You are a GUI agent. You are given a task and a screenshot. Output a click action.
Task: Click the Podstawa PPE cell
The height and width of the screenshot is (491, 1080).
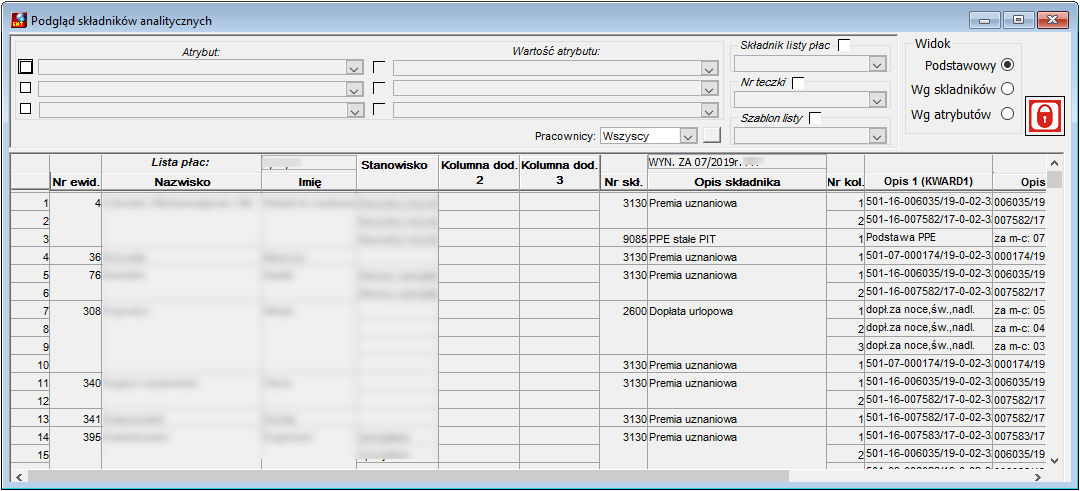click(x=928, y=239)
